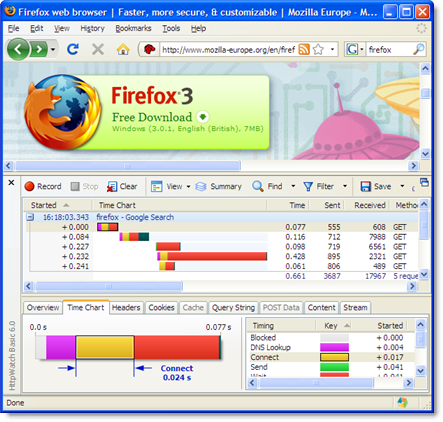Click the Record button in HttpWatch
The width and height of the screenshot is (443, 422).
(x=43, y=186)
